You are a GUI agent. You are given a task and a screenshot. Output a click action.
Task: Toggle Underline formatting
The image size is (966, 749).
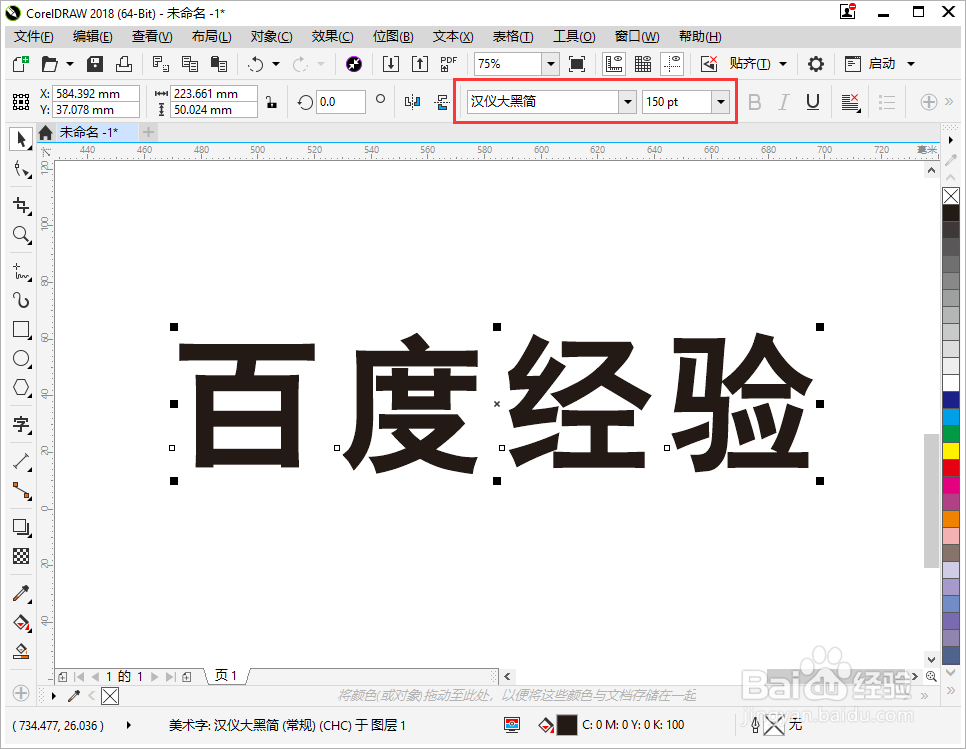[x=813, y=102]
